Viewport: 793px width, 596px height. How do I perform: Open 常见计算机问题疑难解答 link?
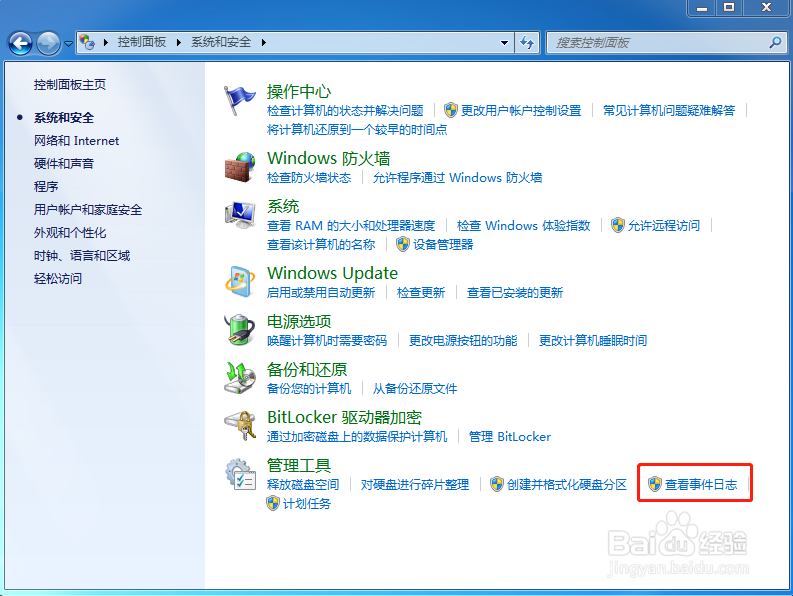[669, 110]
